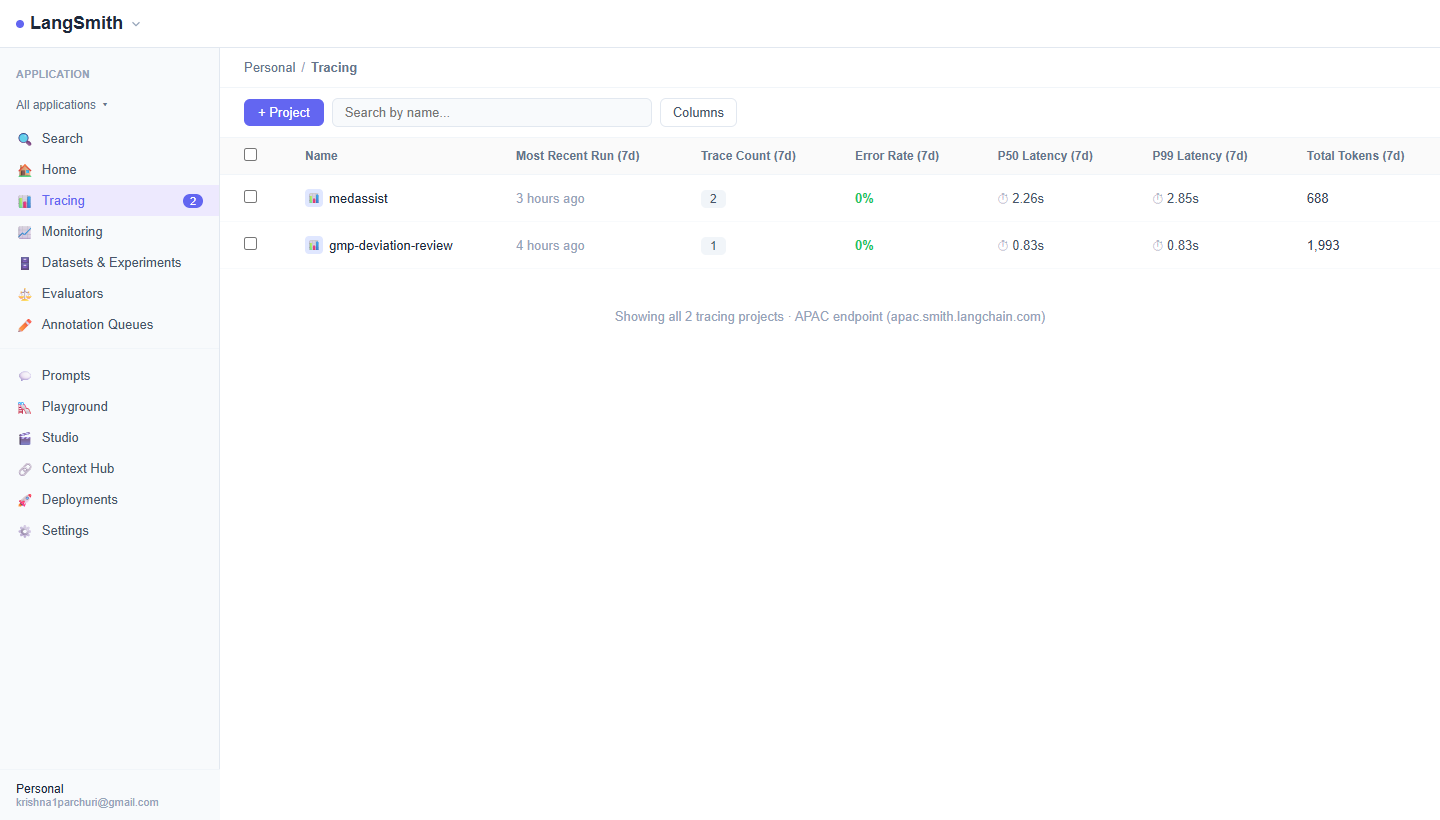Open Settings page from the sidebar

(x=110, y=531)
